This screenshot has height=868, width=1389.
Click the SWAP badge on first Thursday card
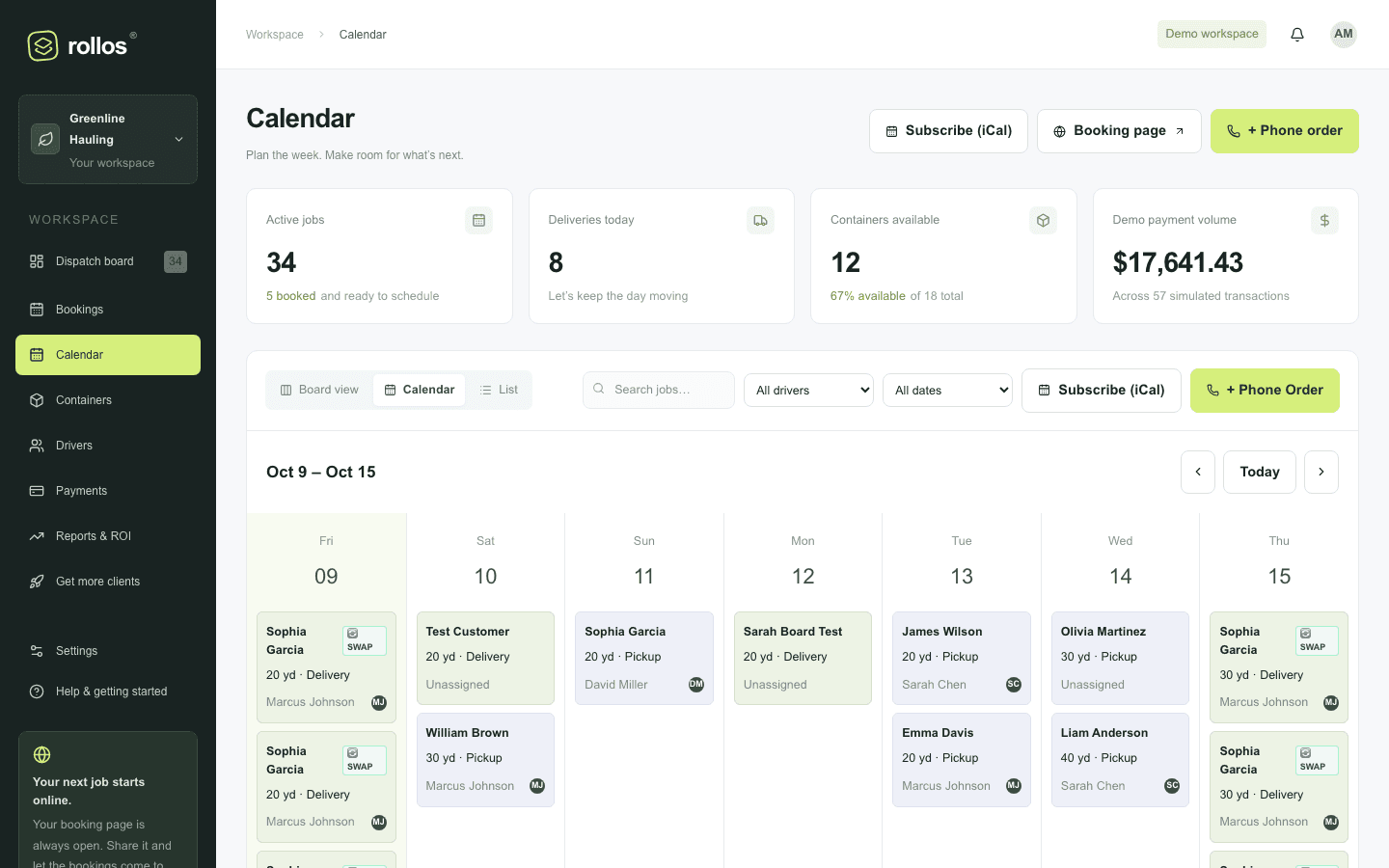tap(1317, 640)
